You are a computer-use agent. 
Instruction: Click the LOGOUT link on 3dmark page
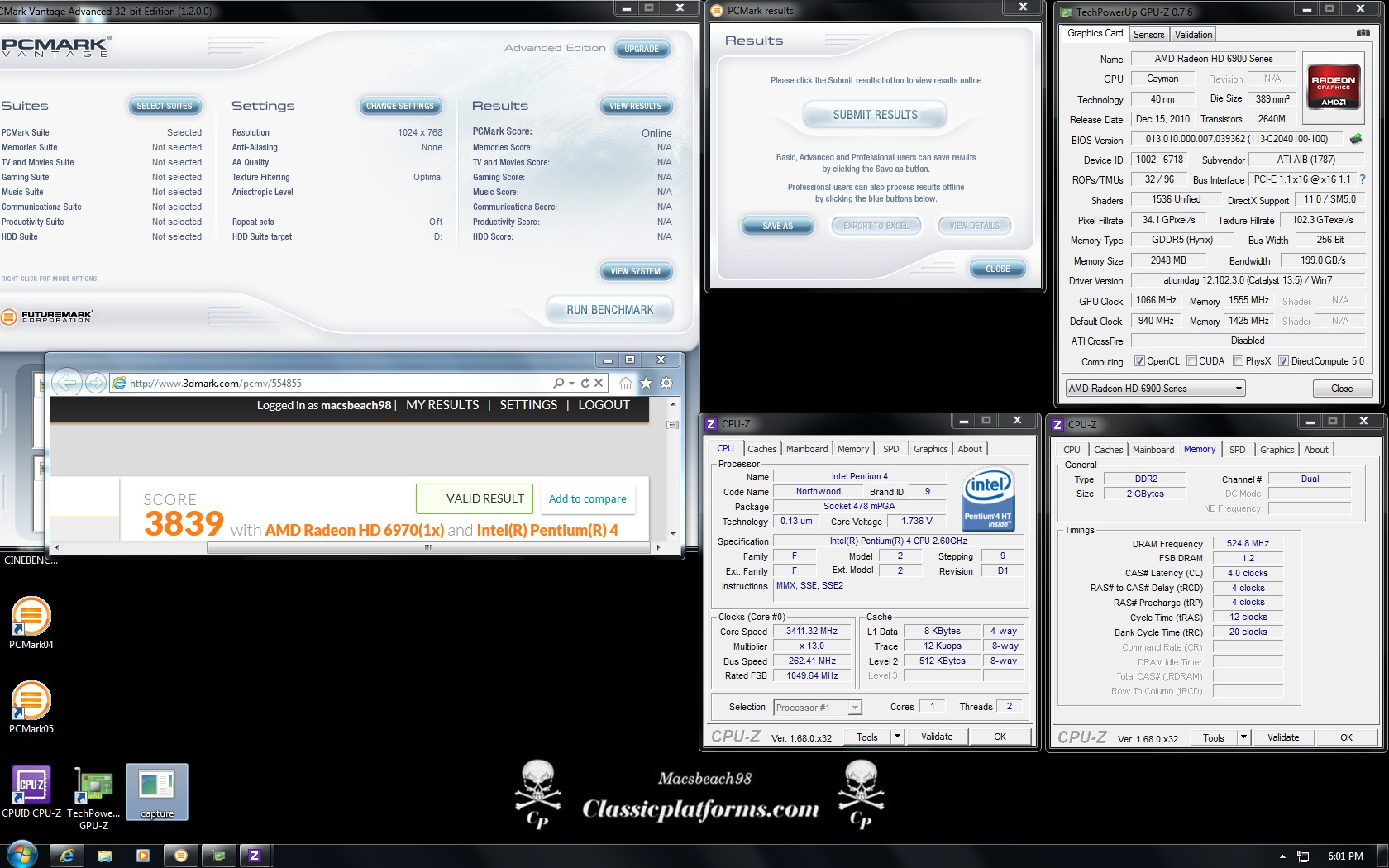[x=604, y=405]
